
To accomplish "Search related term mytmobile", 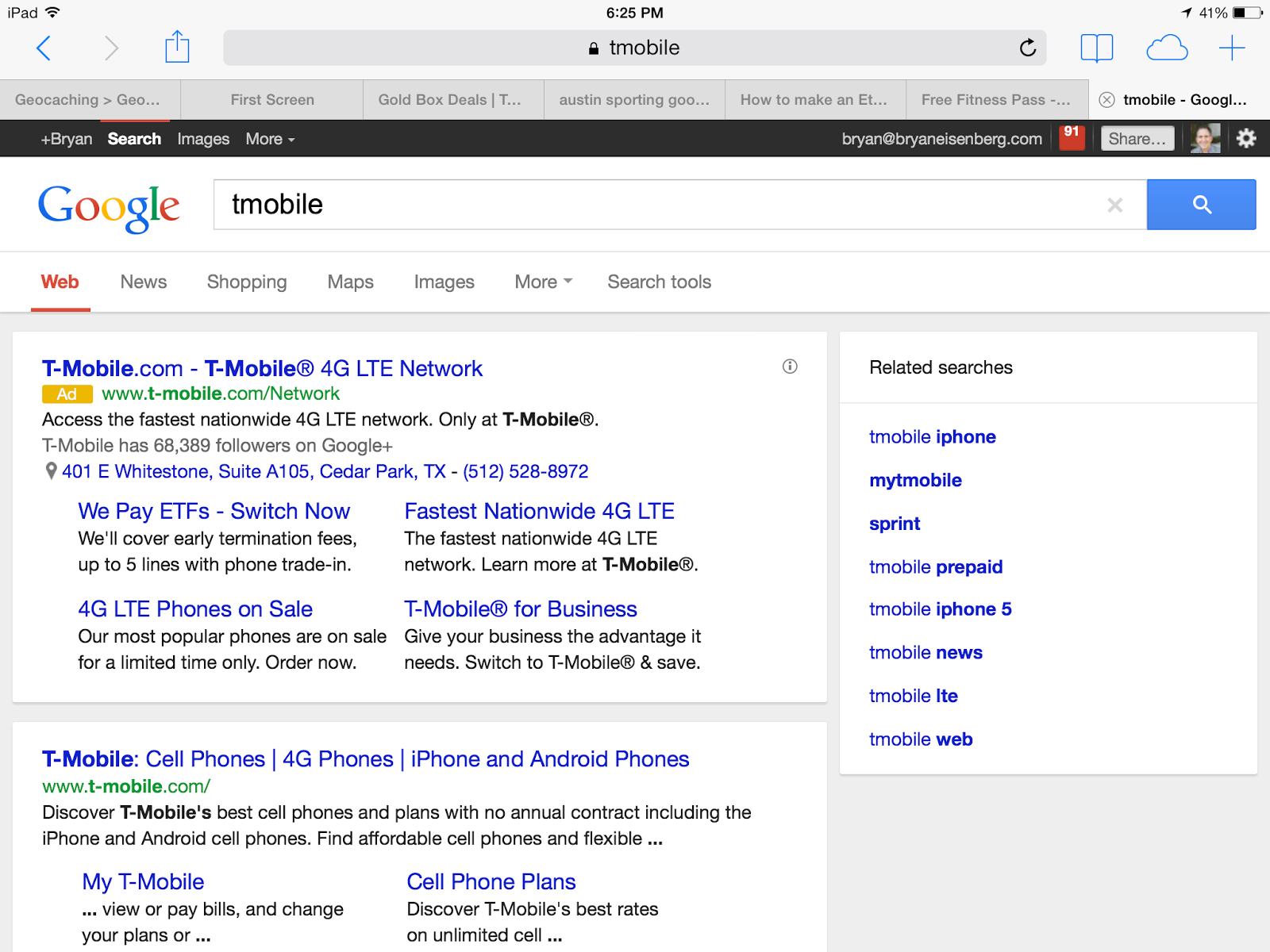I will point(915,481).
